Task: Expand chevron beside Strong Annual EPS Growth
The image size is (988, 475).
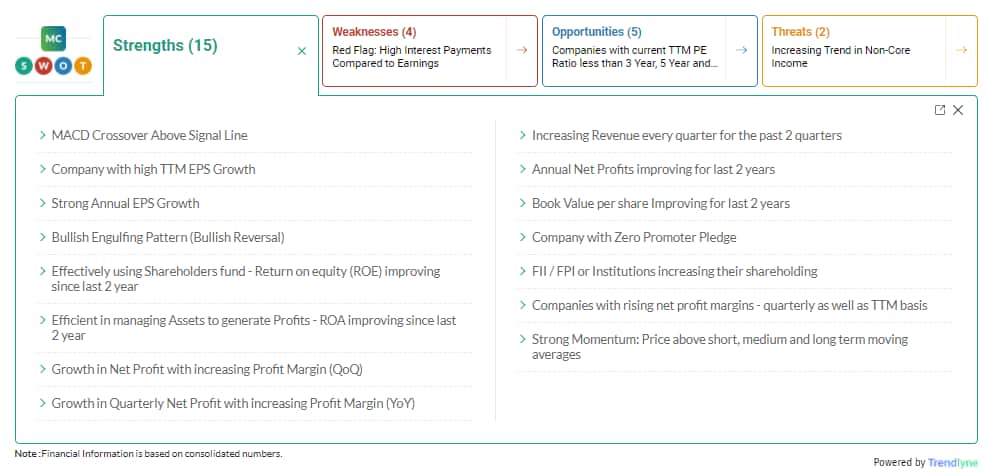Action: point(42,203)
